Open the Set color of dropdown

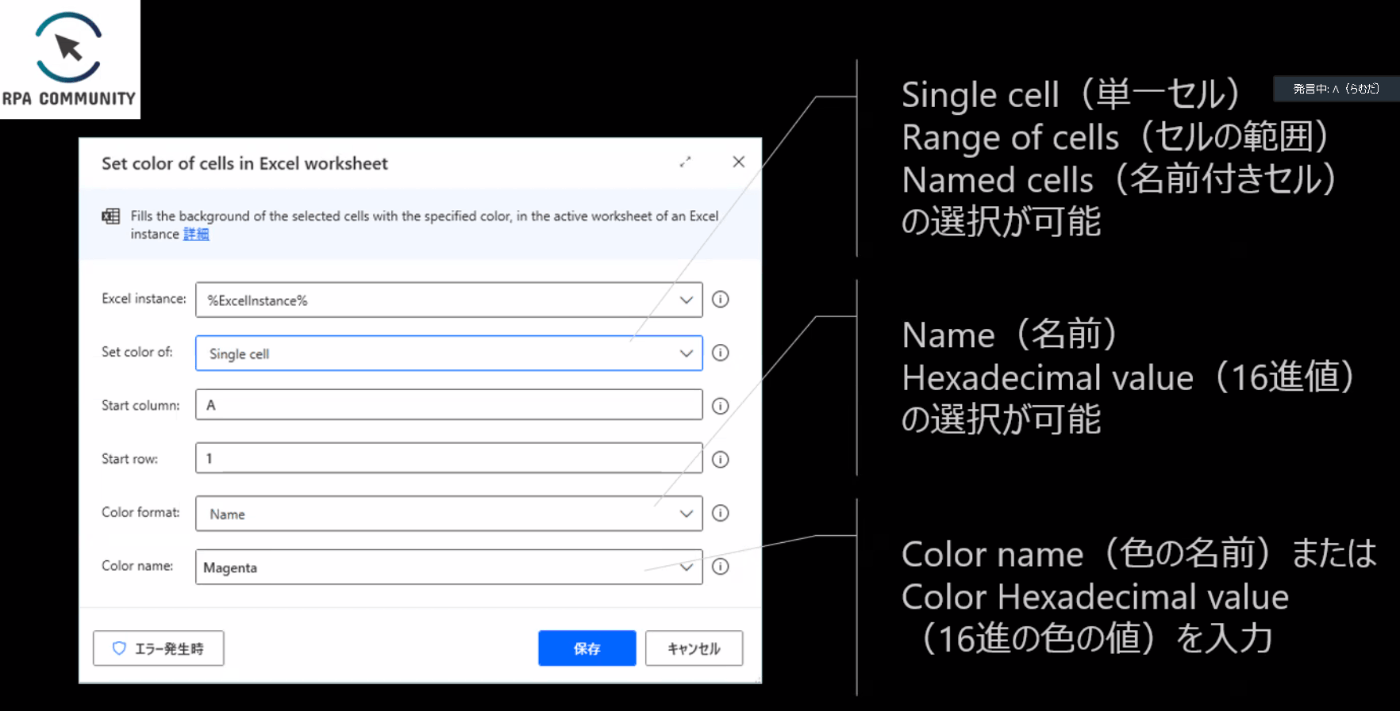click(449, 353)
